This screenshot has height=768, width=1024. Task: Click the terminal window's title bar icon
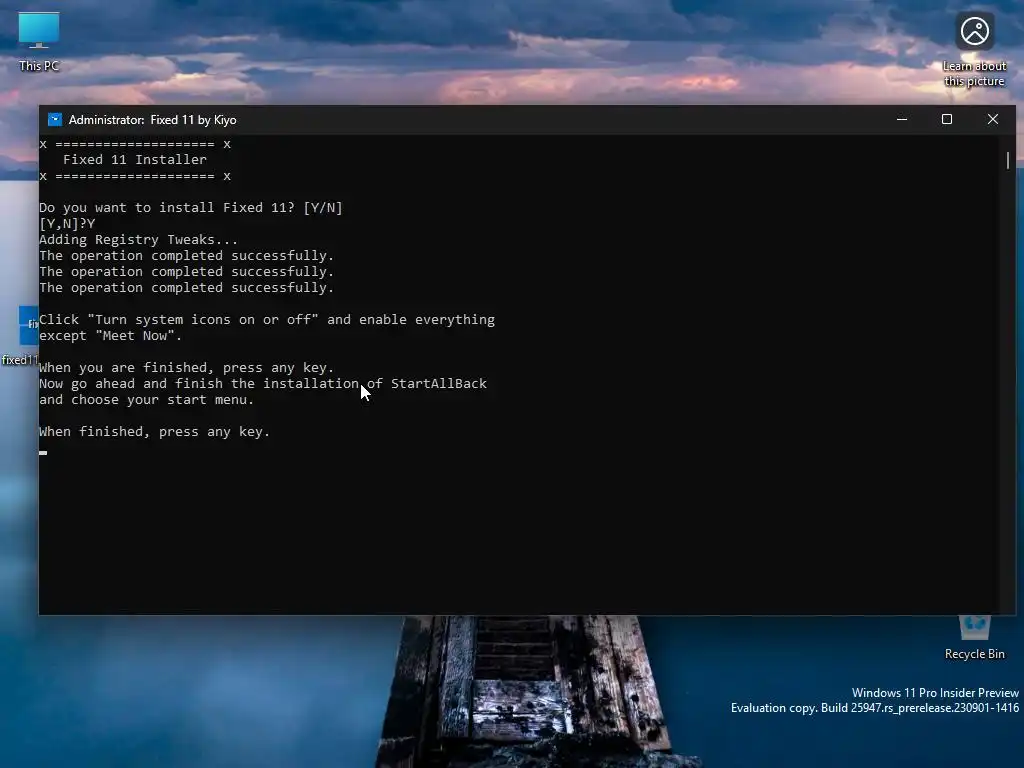pos(55,120)
